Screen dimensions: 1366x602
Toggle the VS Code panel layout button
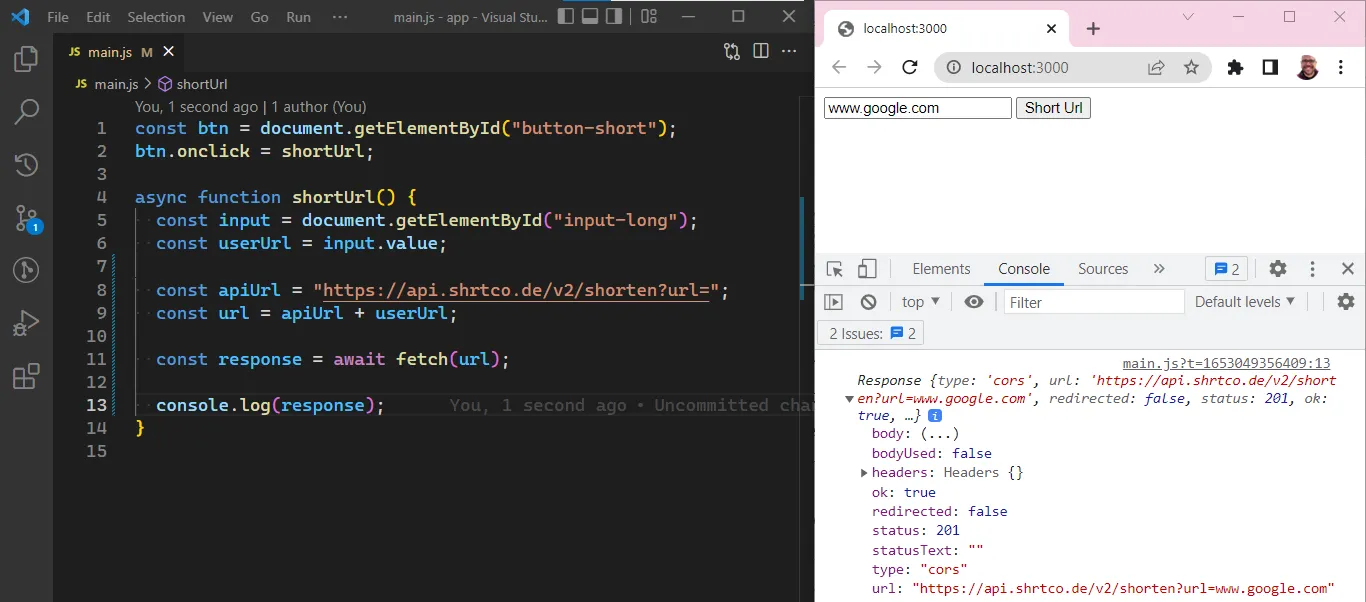tap(590, 17)
